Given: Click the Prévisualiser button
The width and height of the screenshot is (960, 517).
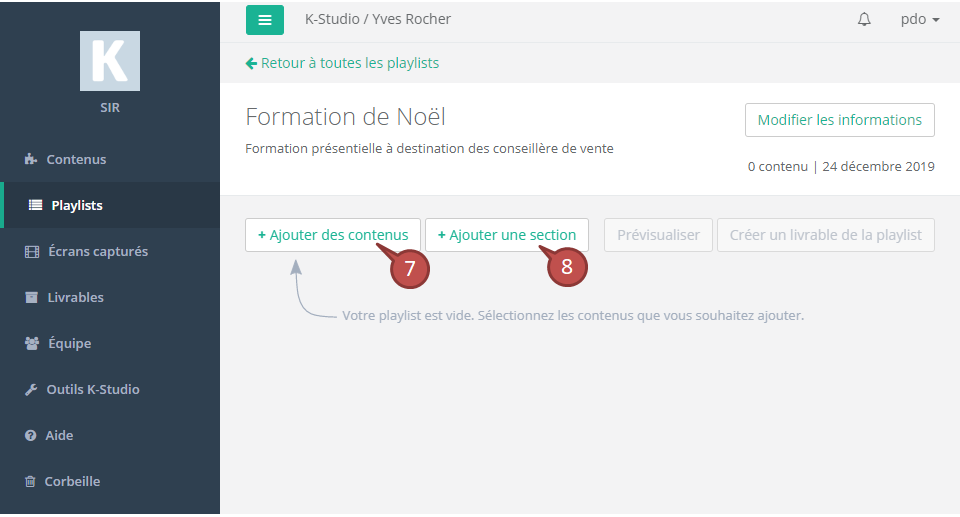Looking at the screenshot, I should pos(658,235).
